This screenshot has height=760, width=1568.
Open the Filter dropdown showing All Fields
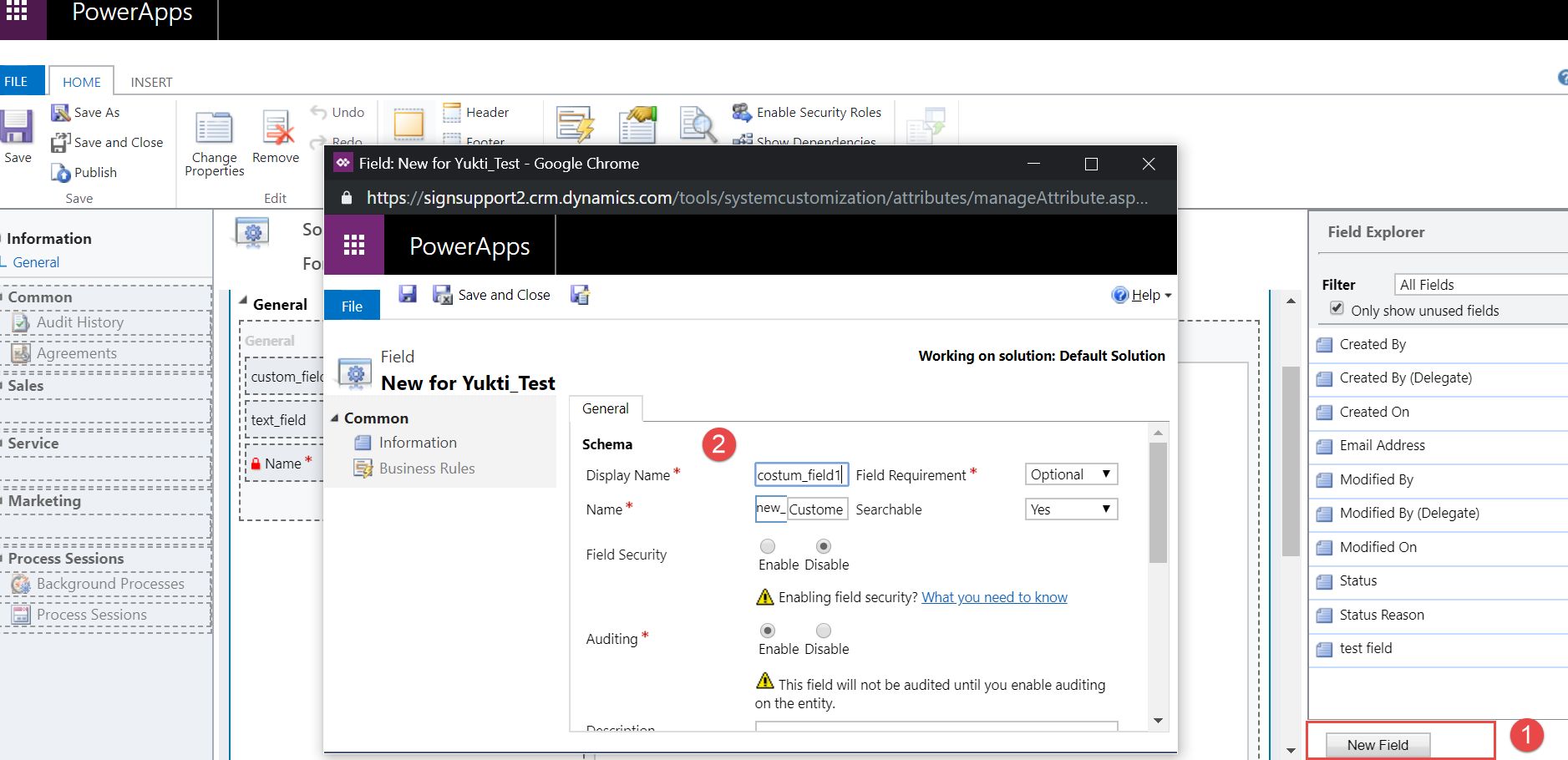click(x=1480, y=285)
